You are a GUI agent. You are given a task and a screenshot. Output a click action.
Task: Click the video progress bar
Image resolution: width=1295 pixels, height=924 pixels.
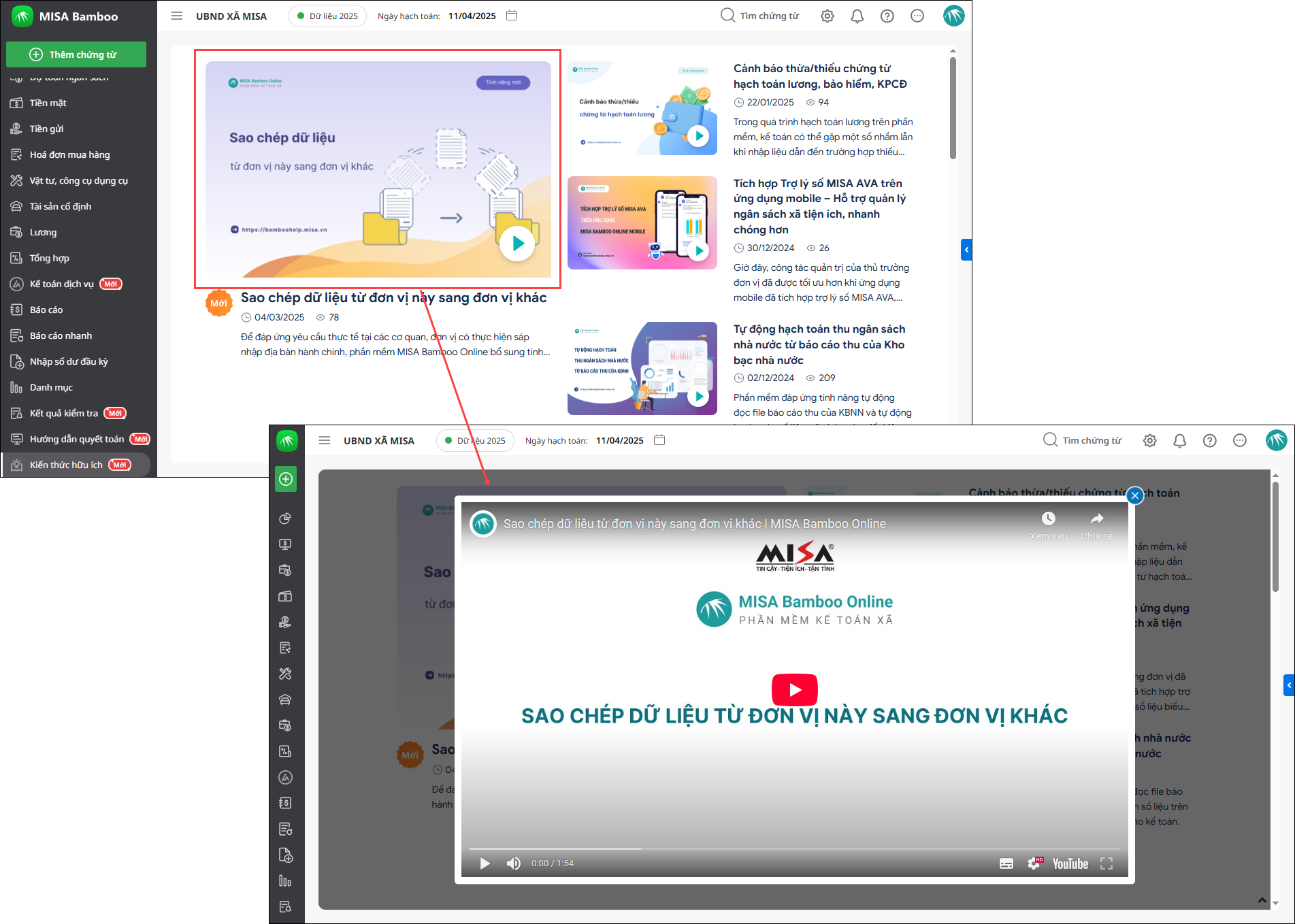[794, 848]
